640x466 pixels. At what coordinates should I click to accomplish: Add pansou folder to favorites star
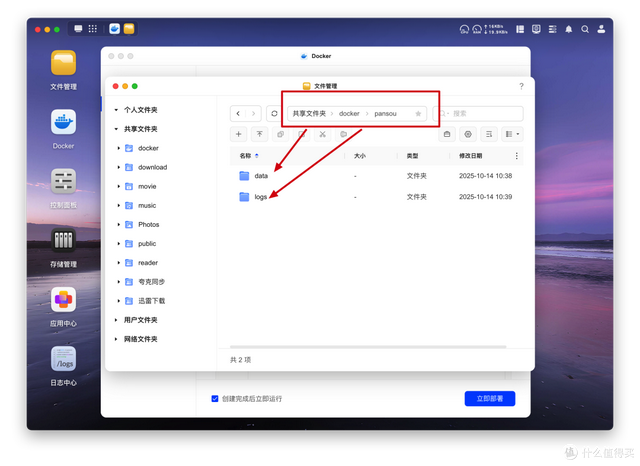pos(418,113)
